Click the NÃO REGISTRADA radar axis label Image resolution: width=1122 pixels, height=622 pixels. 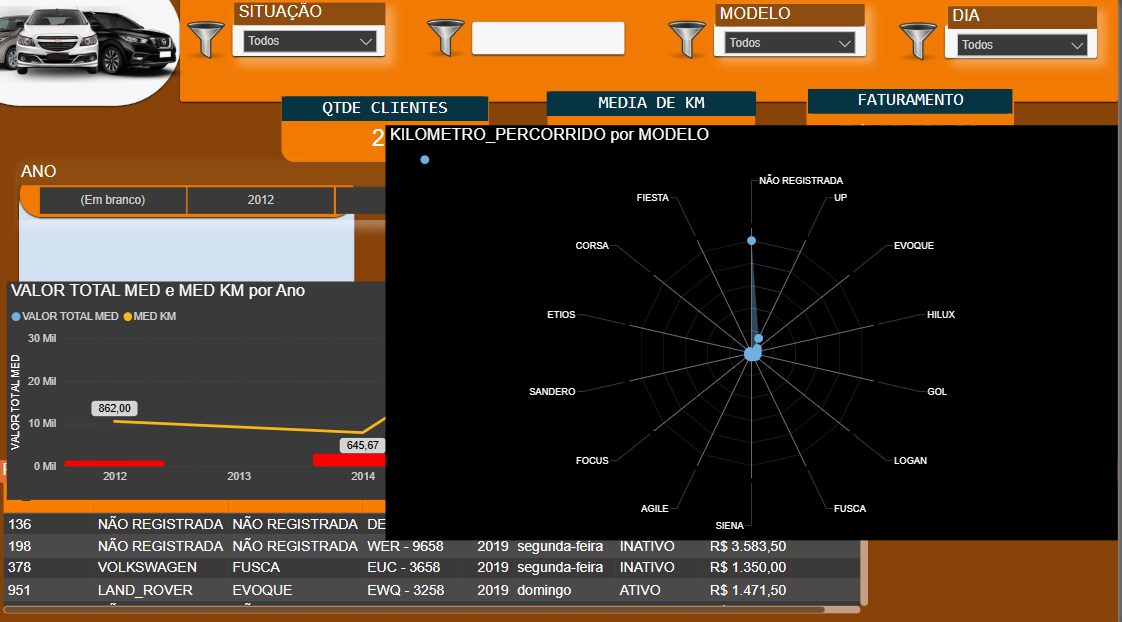[801, 180]
